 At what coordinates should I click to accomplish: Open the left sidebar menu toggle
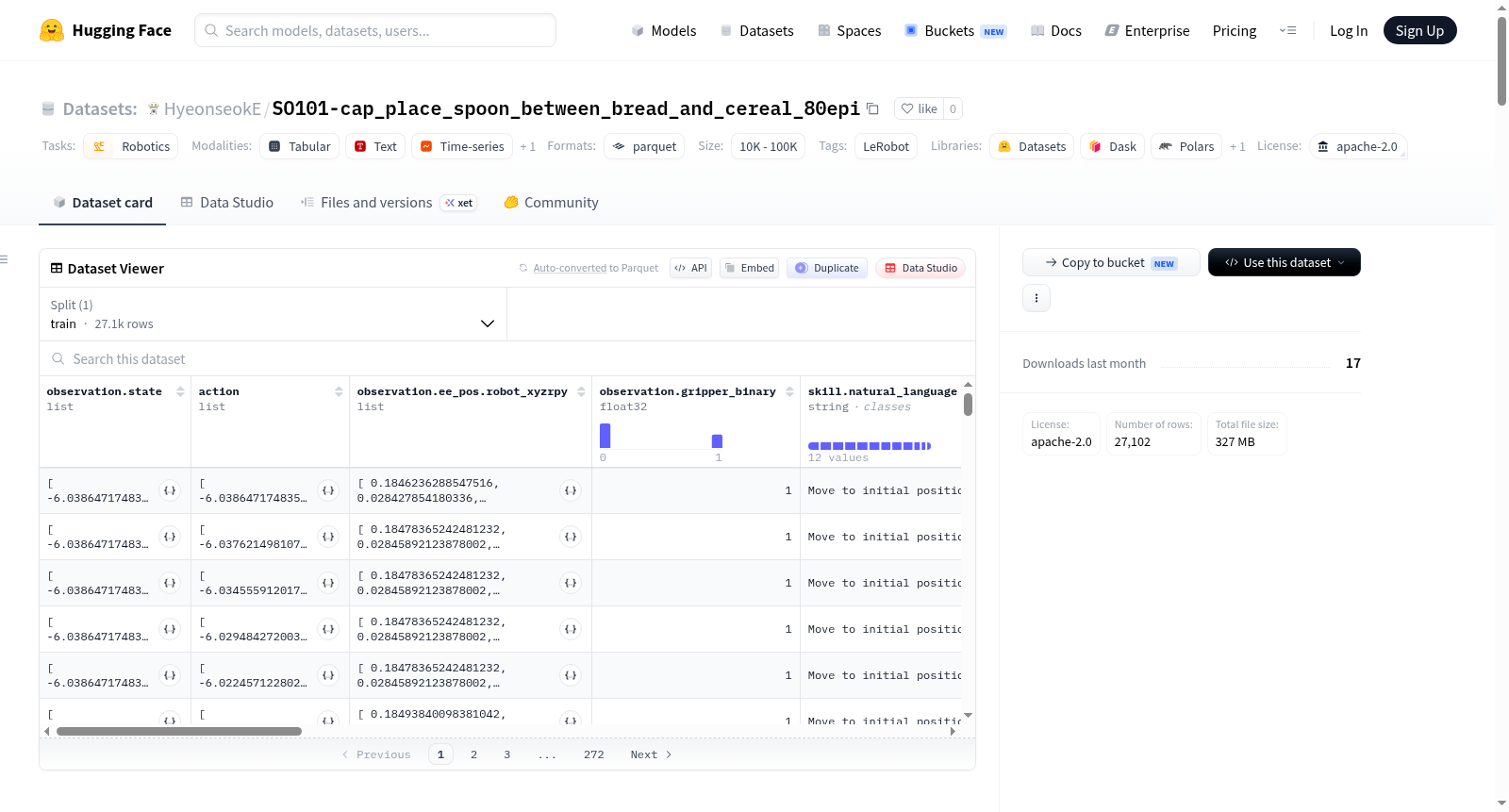[x=4, y=259]
